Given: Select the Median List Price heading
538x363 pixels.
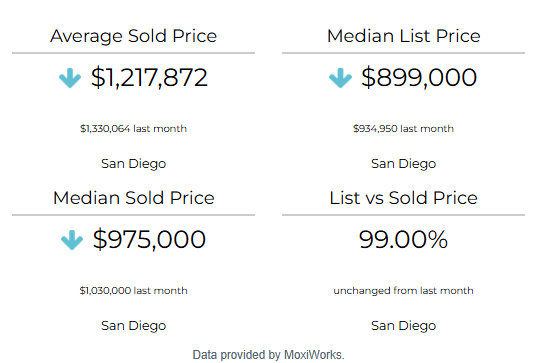Looking at the screenshot, I should click(x=404, y=36).
